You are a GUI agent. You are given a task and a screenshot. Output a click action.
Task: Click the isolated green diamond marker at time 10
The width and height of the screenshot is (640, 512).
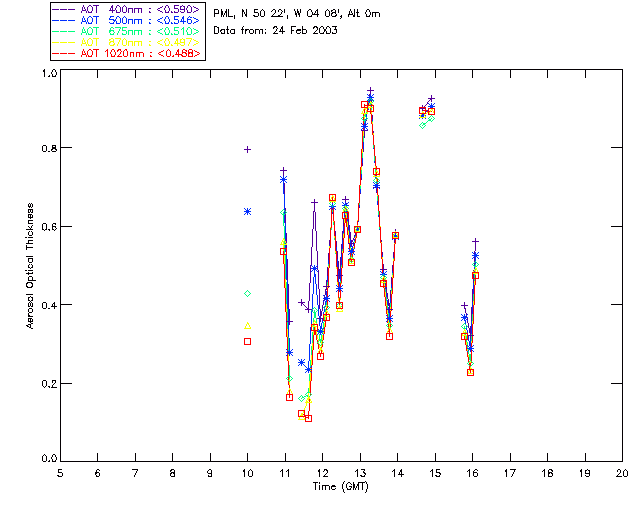point(247,294)
